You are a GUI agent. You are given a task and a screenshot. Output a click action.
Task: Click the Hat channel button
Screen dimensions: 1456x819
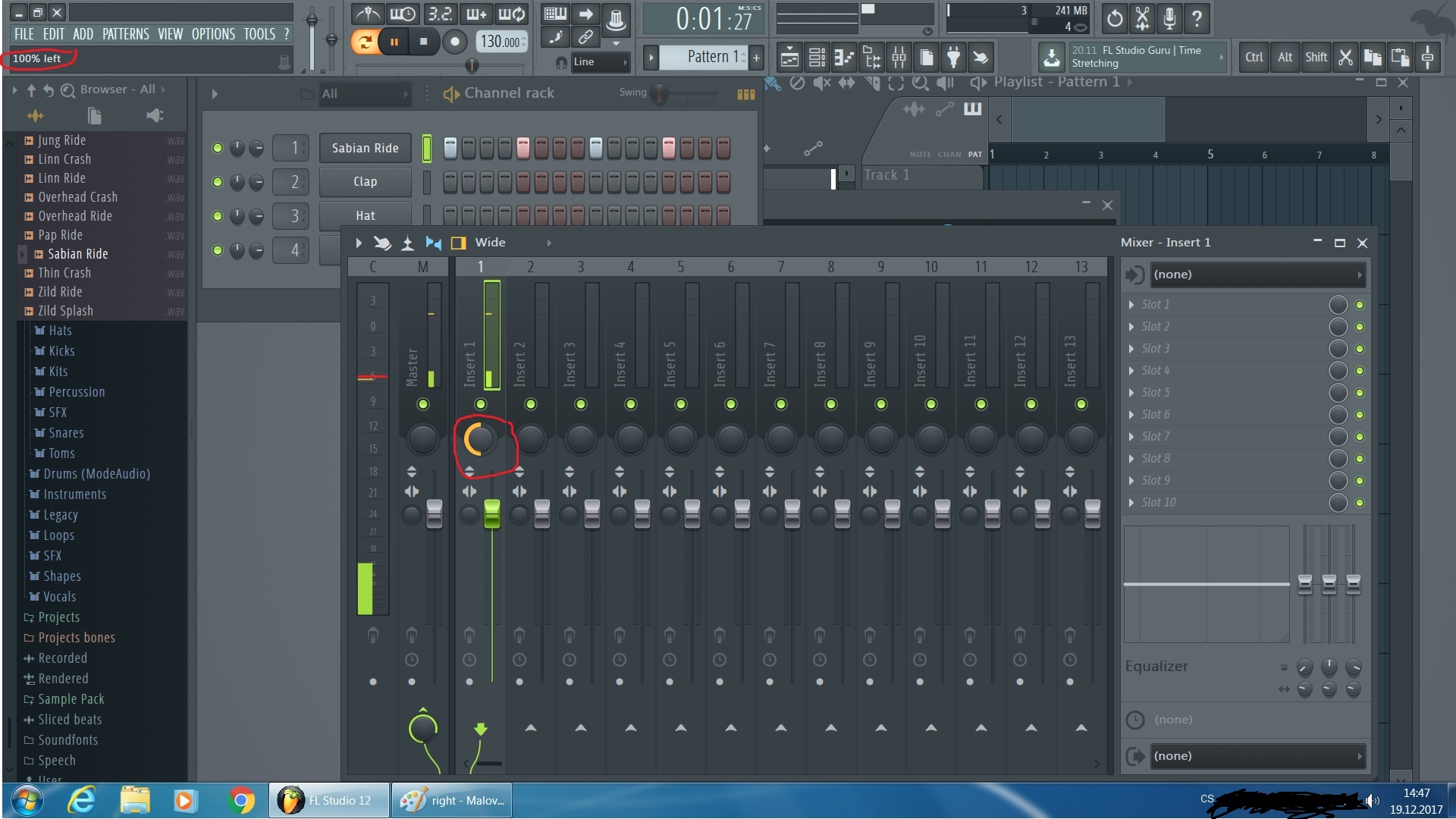(365, 215)
